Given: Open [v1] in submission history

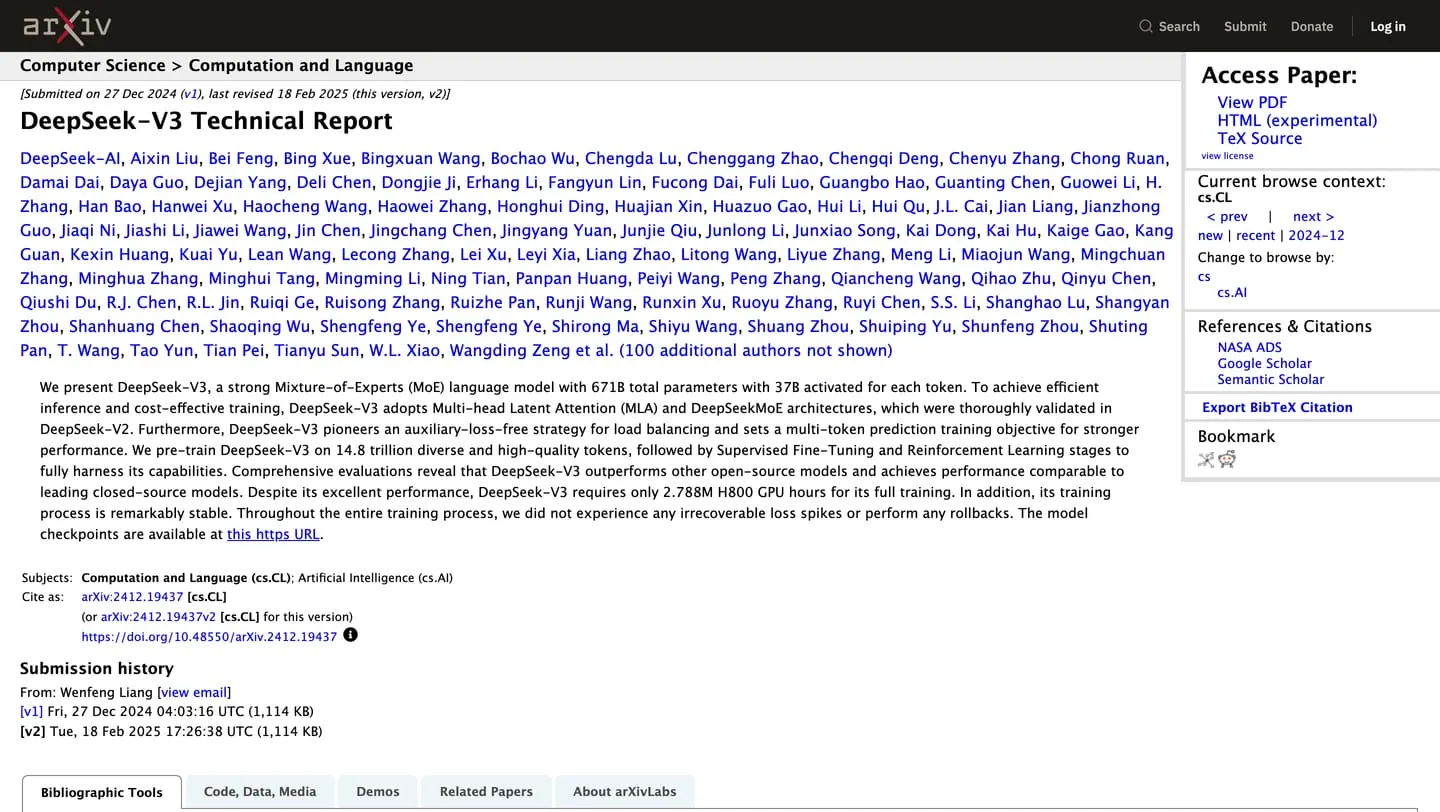Looking at the screenshot, I should tap(31, 712).
